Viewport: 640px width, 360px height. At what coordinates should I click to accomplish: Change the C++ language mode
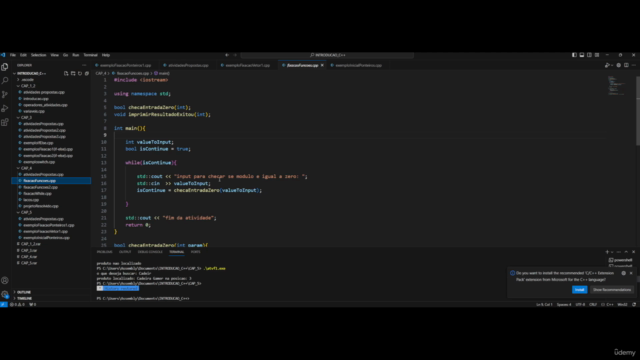[x=609, y=304]
